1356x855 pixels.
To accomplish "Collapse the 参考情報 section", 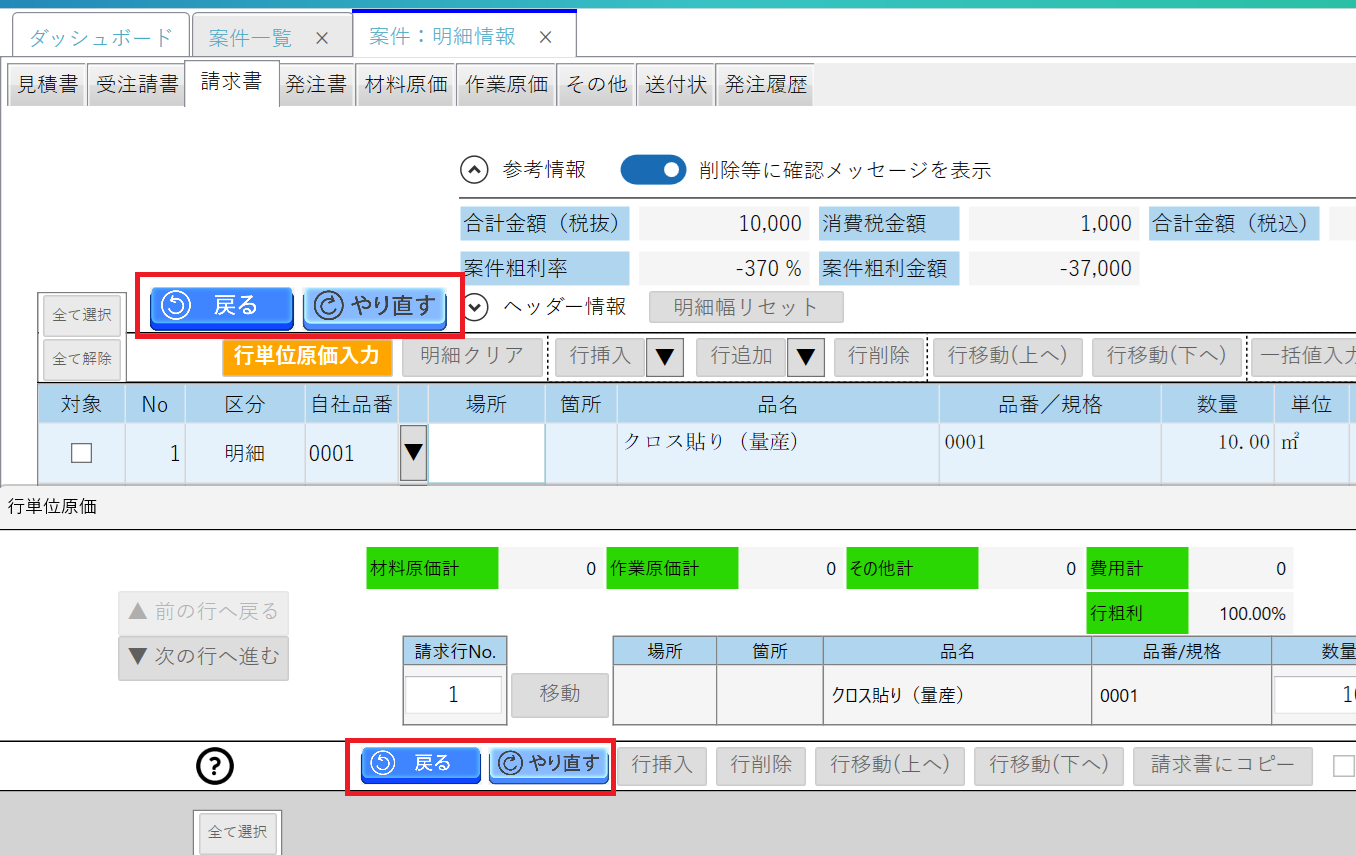I will coord(474,170).
